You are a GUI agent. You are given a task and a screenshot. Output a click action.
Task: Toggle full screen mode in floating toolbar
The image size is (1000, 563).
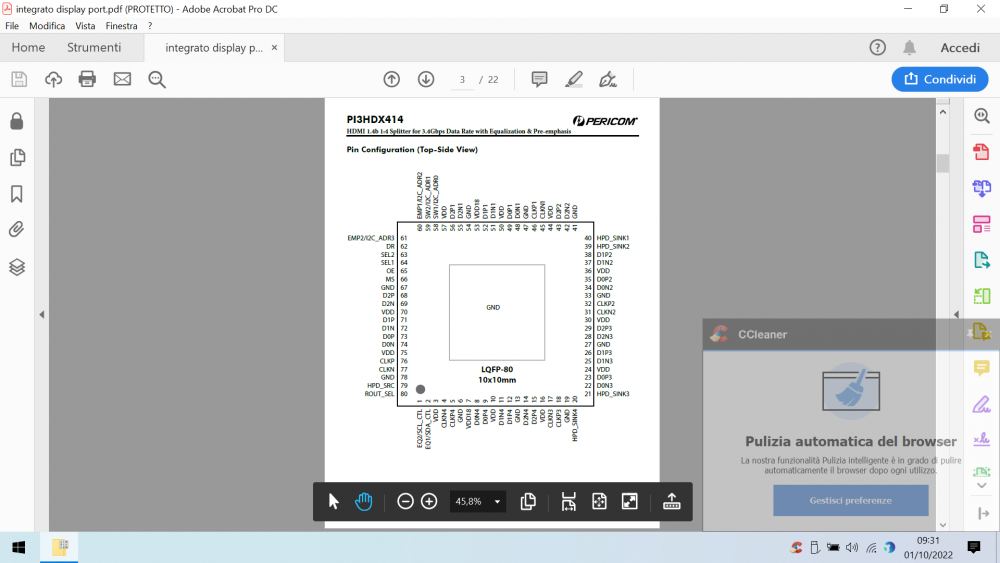(x=630, y=501)
